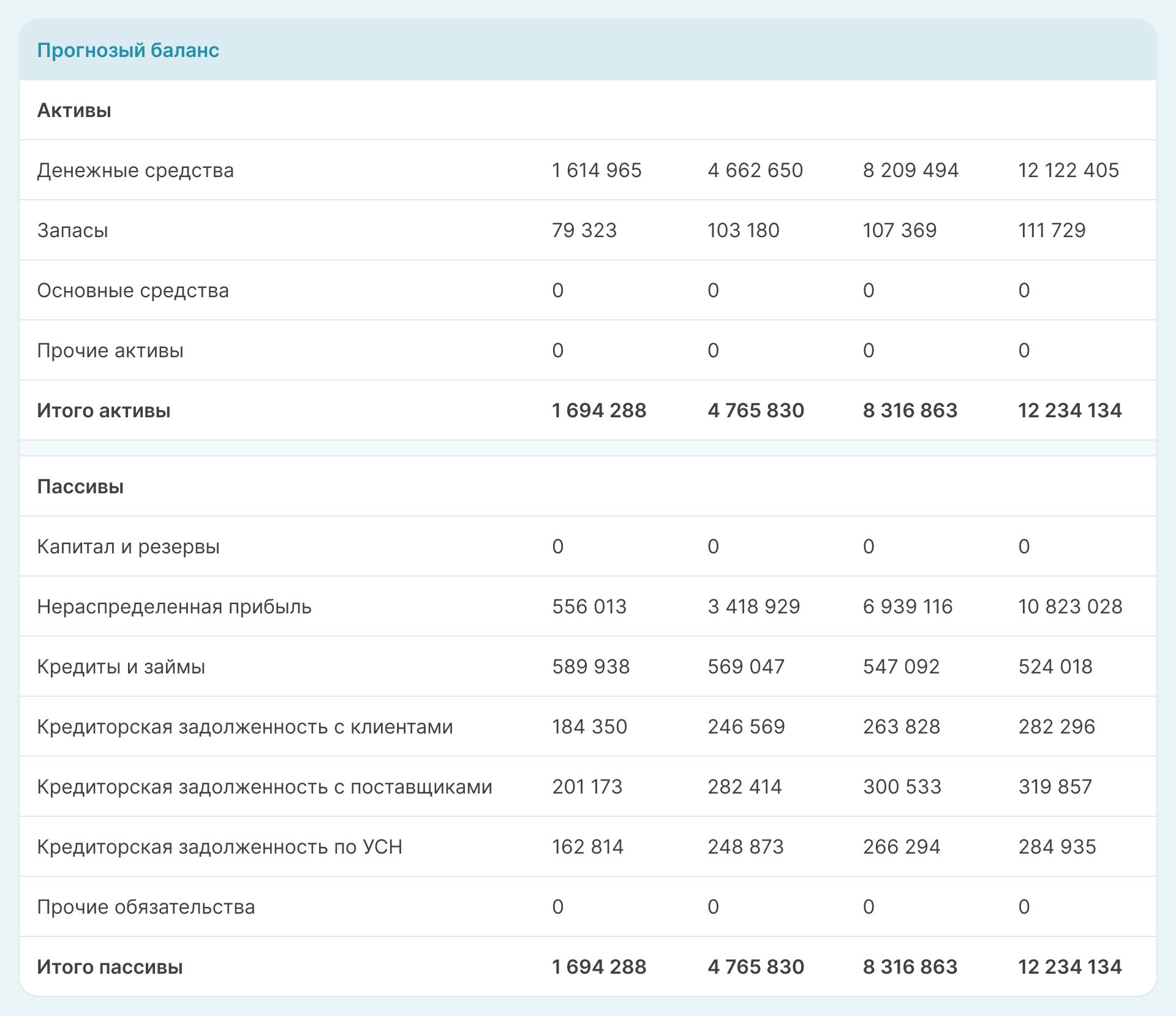Click retained earnings value 3 418 929

click(x=753, y=607)
